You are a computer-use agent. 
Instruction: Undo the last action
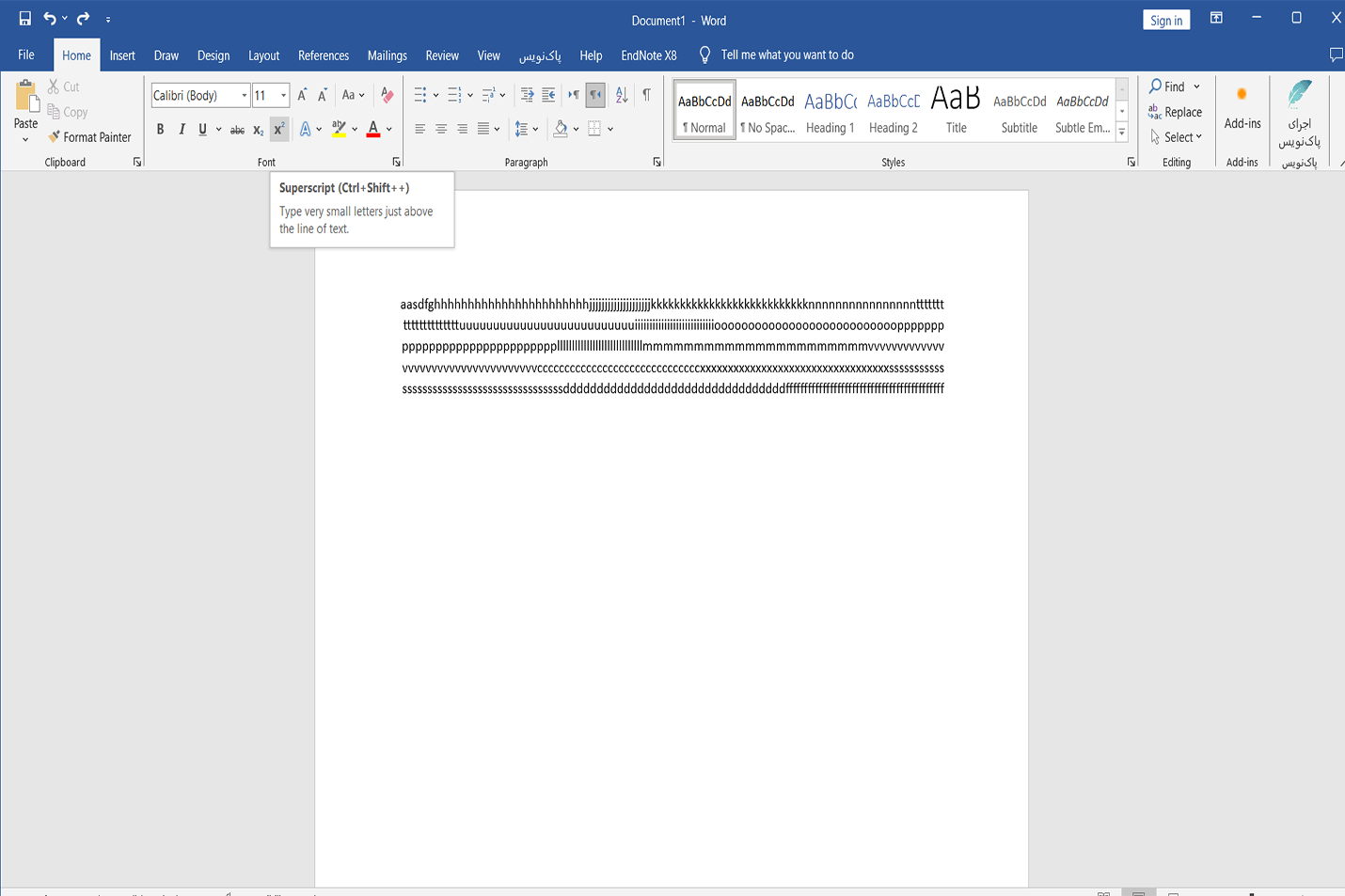(49, 19)
